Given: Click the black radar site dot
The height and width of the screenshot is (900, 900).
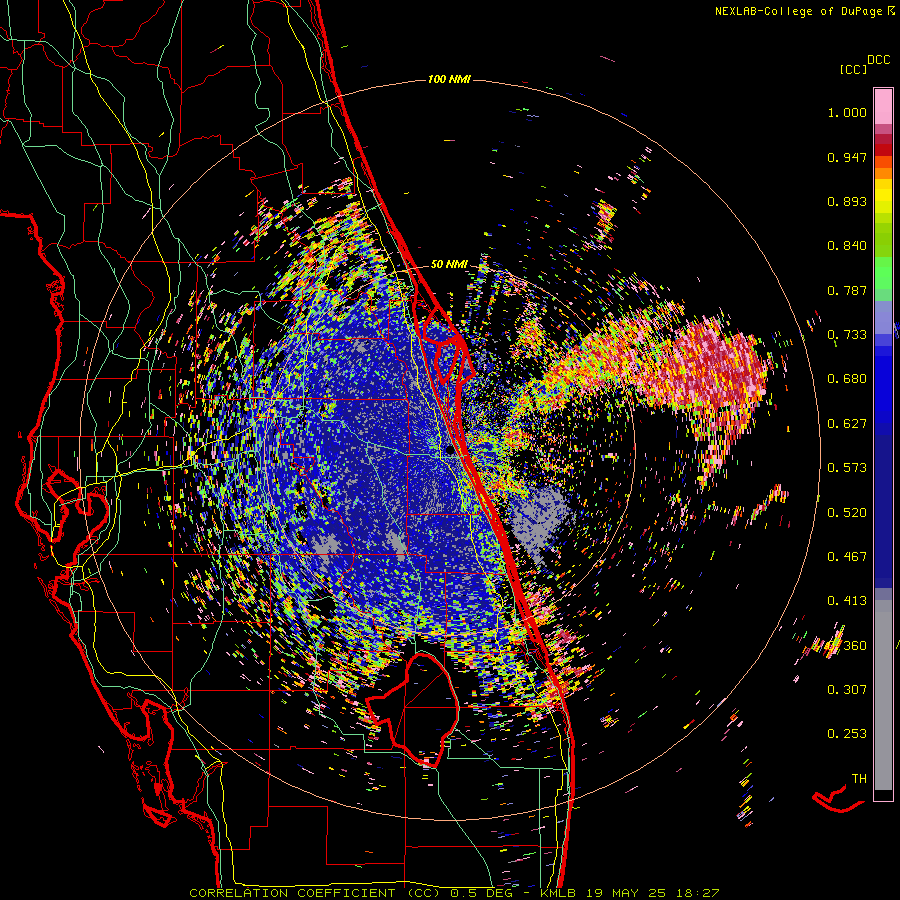Looking at the screenshot, I should point(450,451).
